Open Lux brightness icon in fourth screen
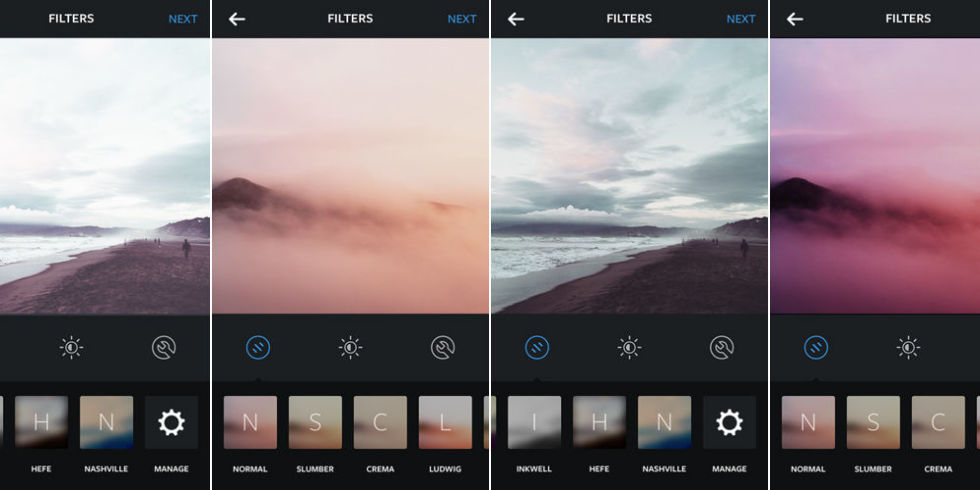Image resolution: width=980 pixels, height=490 pixels. point(908,348)
